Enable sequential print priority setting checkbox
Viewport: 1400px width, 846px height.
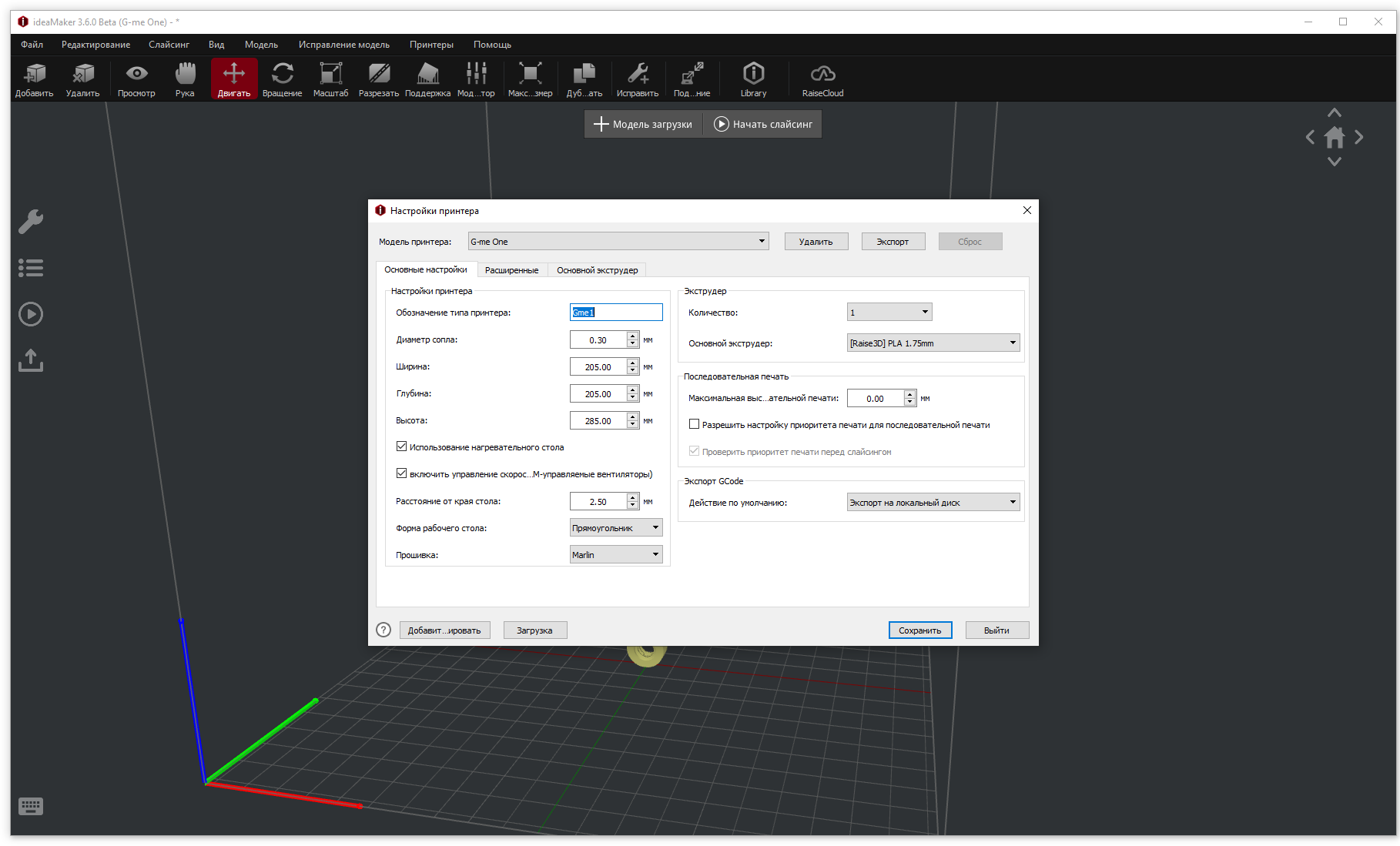pyautogui.click(x=694, y=424)
